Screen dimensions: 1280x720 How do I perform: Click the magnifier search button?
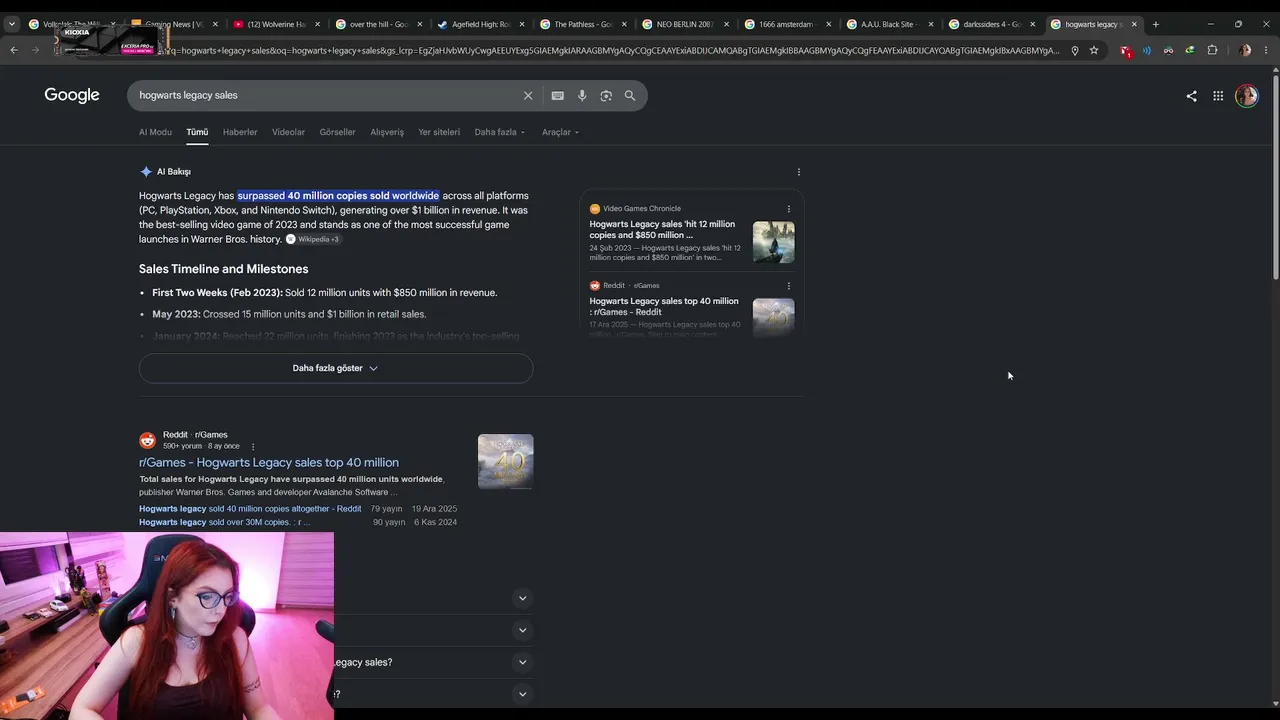pyautogui.click(x=630, y=95)
